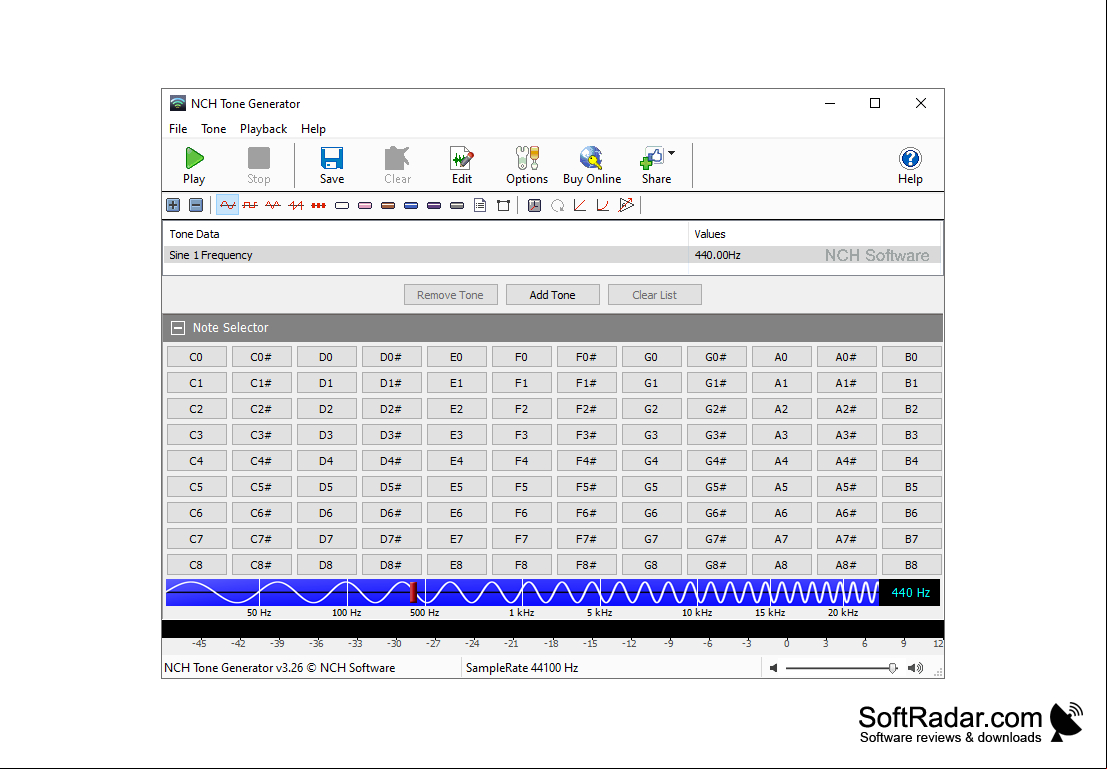Click the 440 Hz frequency readout
The width and height of the screenshot is (1107, 769).
pos(910,592)
